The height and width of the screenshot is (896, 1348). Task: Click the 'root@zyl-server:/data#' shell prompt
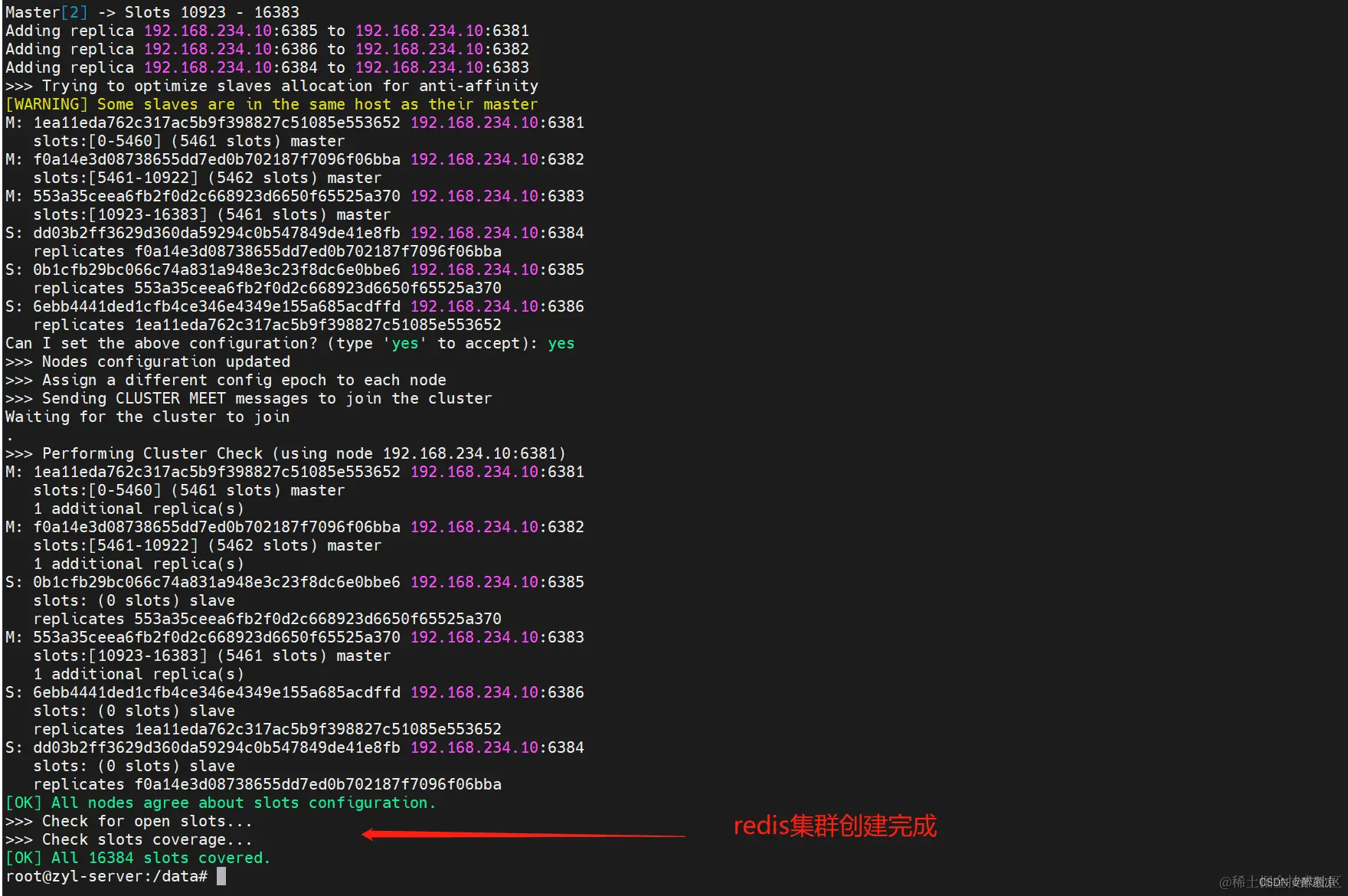(106, 876)
